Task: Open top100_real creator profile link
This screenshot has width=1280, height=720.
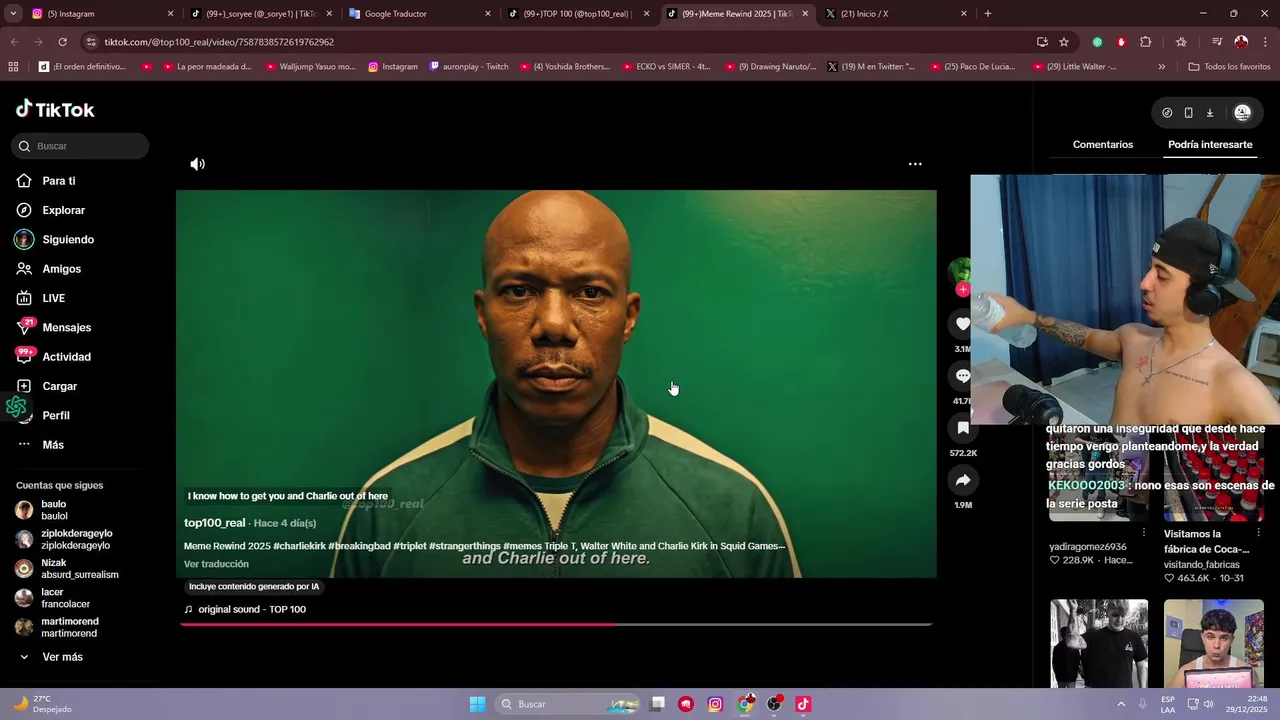Action: coord(215,523)
